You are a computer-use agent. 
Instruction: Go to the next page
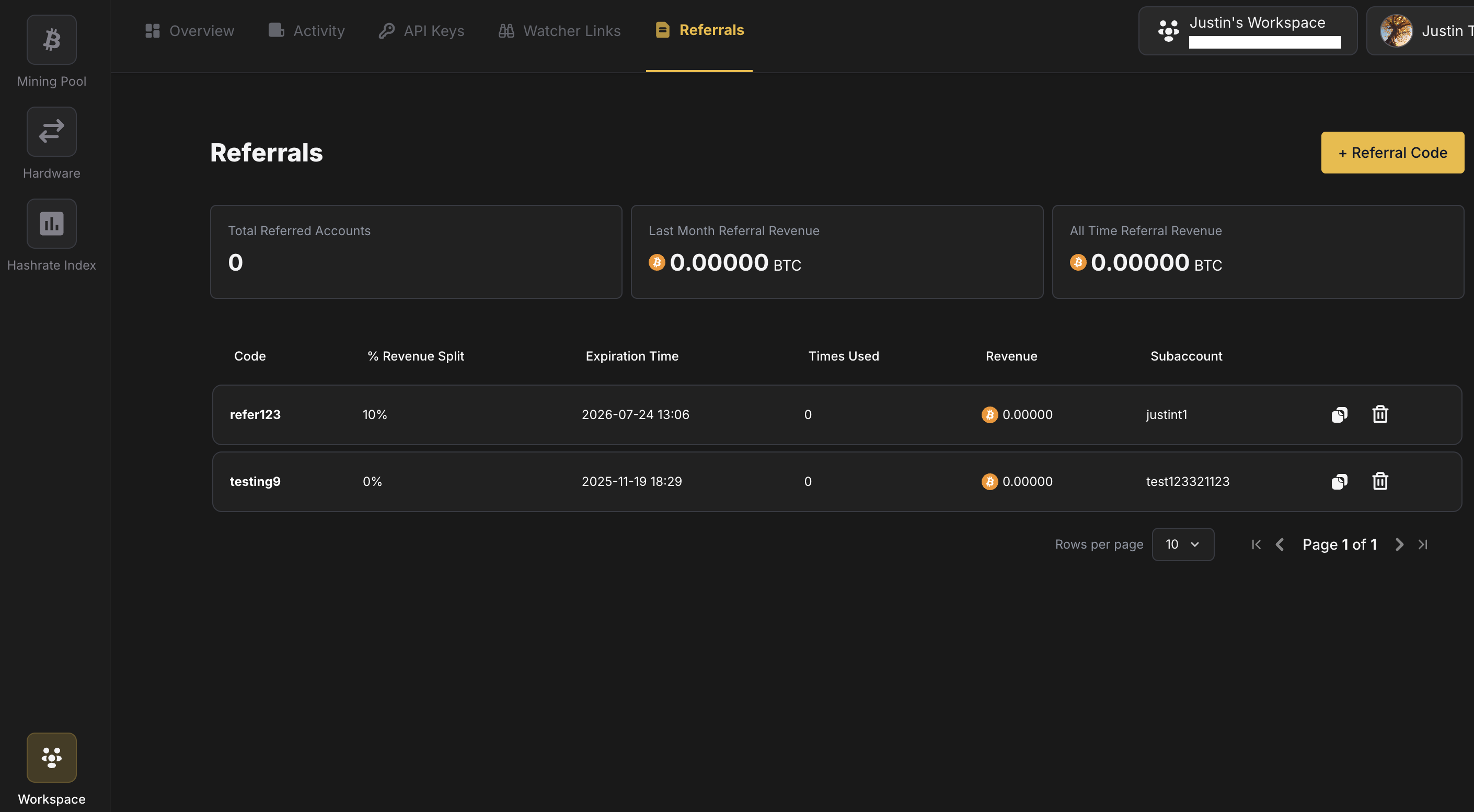coord(1399,544)
